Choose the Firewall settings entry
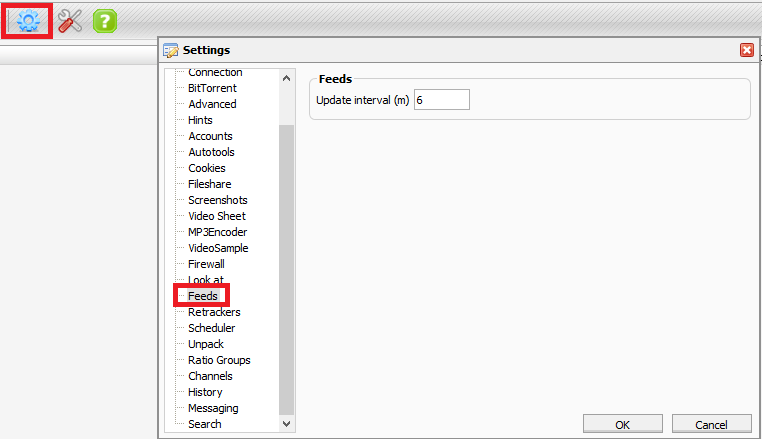This screenshot has height=439, width=762. (x=206, y=264)
